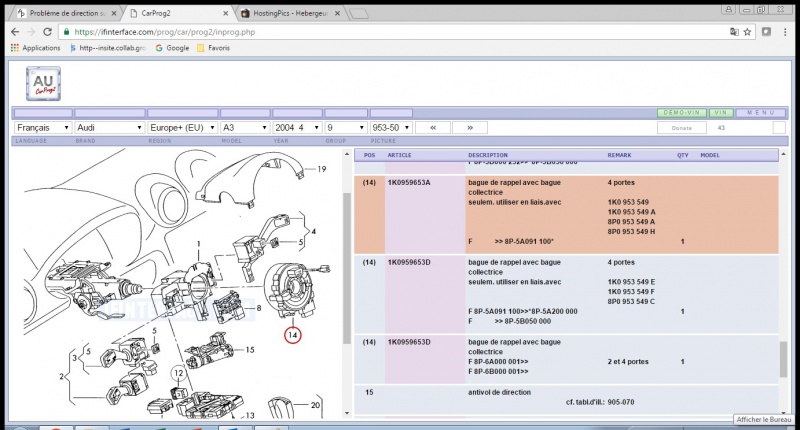
Task: Click the ARTICLE column header
Action: (399, 155)
